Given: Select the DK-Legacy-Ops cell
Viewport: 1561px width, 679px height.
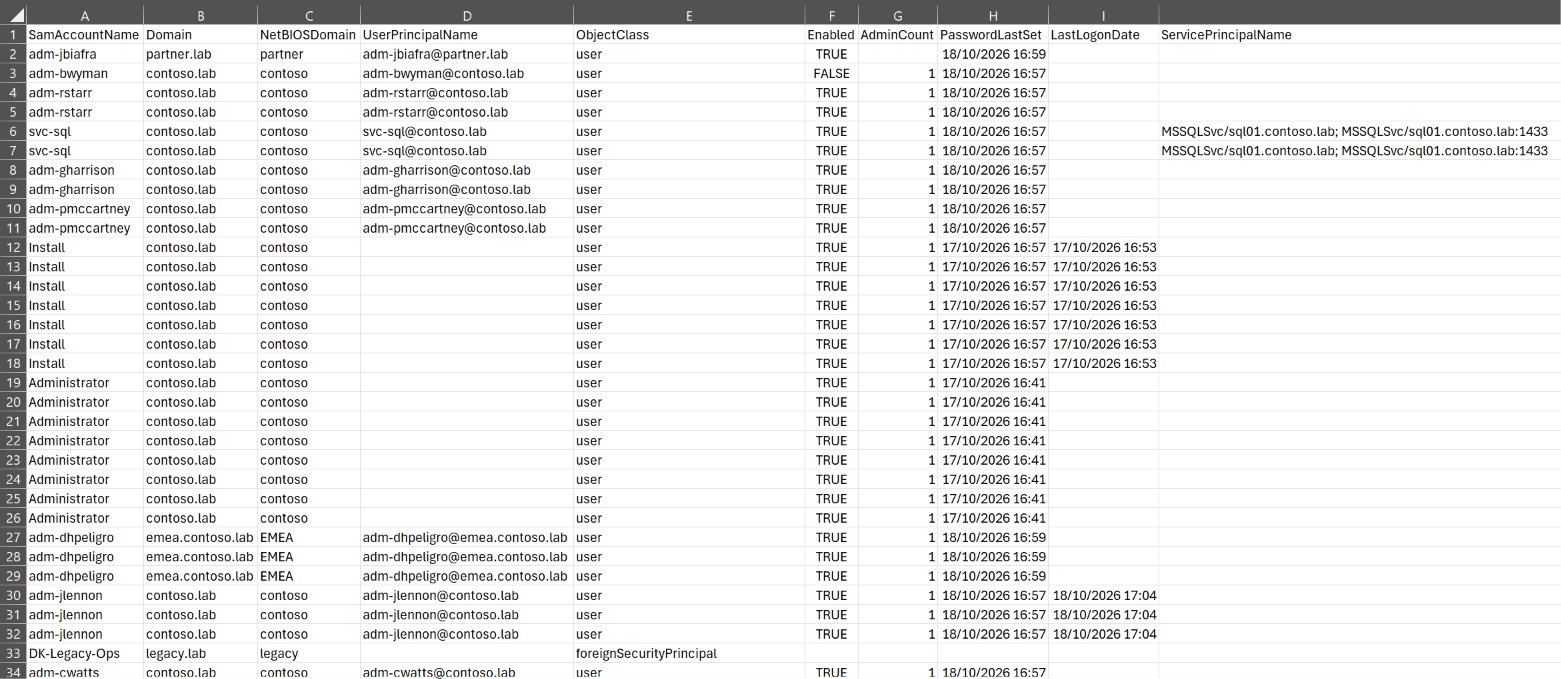Looking at the screenshot, I should 85,654.
